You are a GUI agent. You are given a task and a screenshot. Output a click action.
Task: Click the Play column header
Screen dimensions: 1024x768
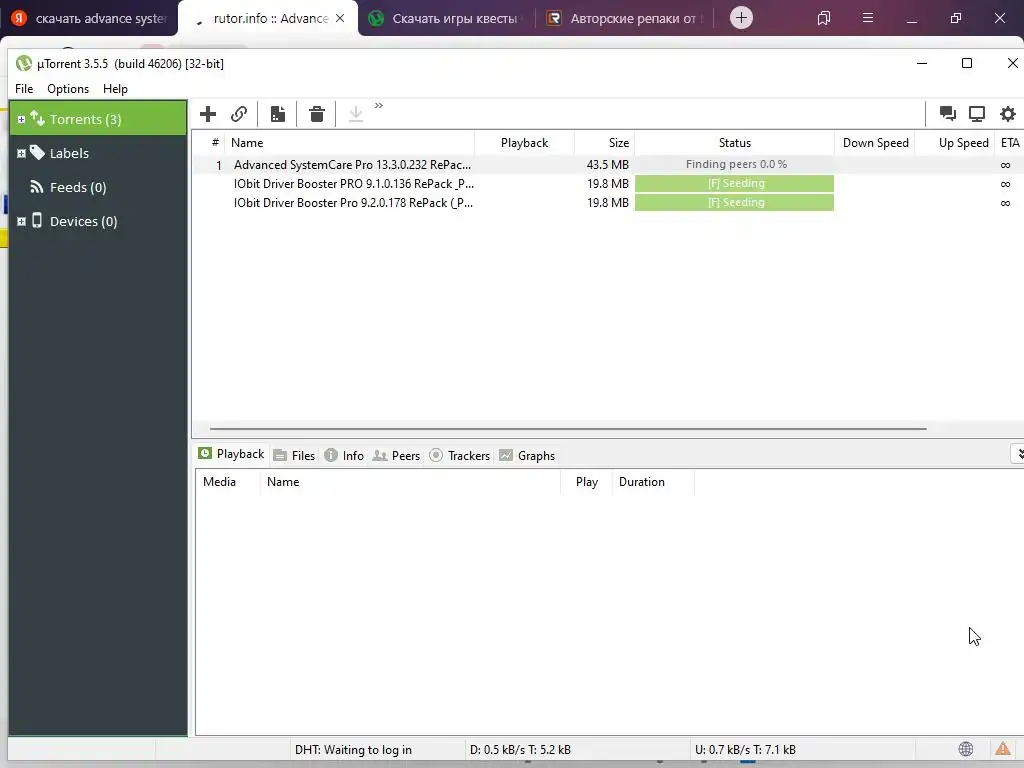coord(586,482)
